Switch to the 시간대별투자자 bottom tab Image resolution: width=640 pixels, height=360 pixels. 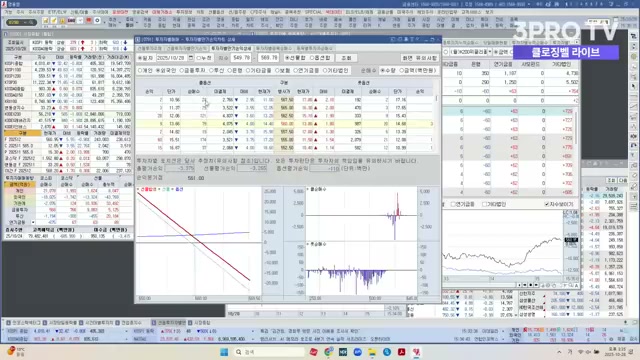tap(96, 323)
